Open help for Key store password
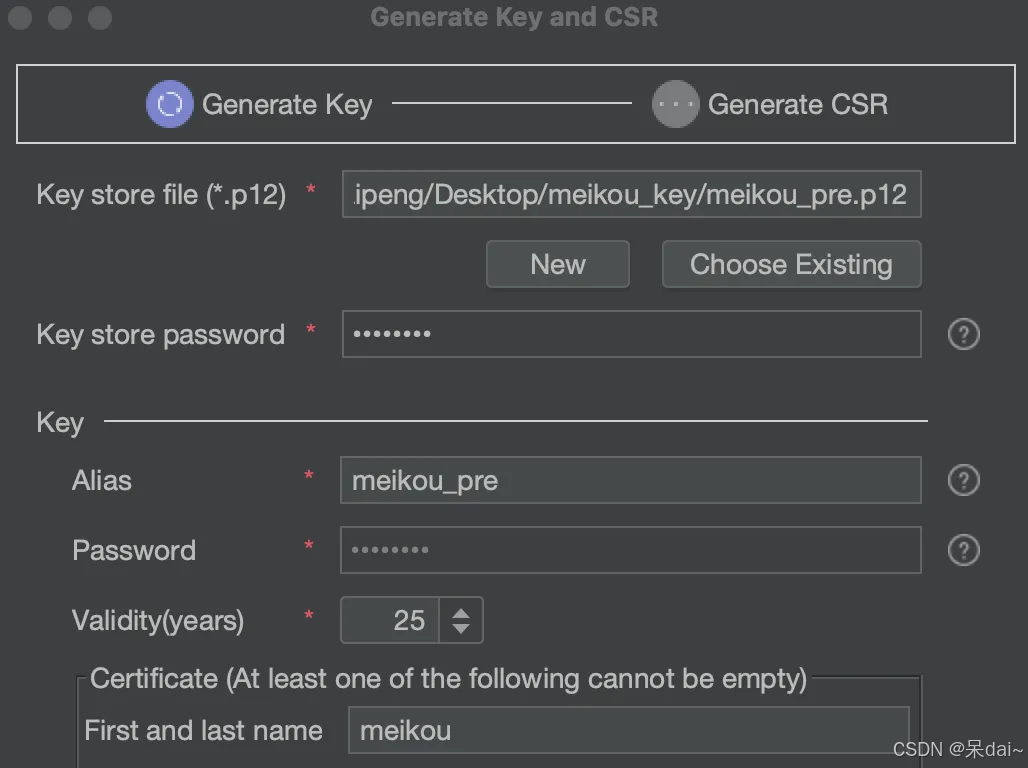 [963, 334]
